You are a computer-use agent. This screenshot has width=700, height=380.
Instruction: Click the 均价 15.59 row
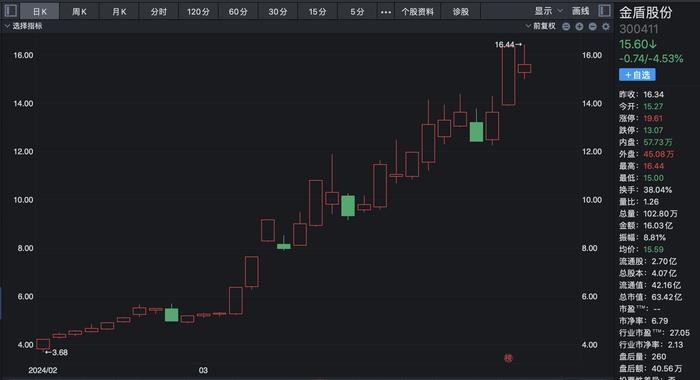click(641, 250)
